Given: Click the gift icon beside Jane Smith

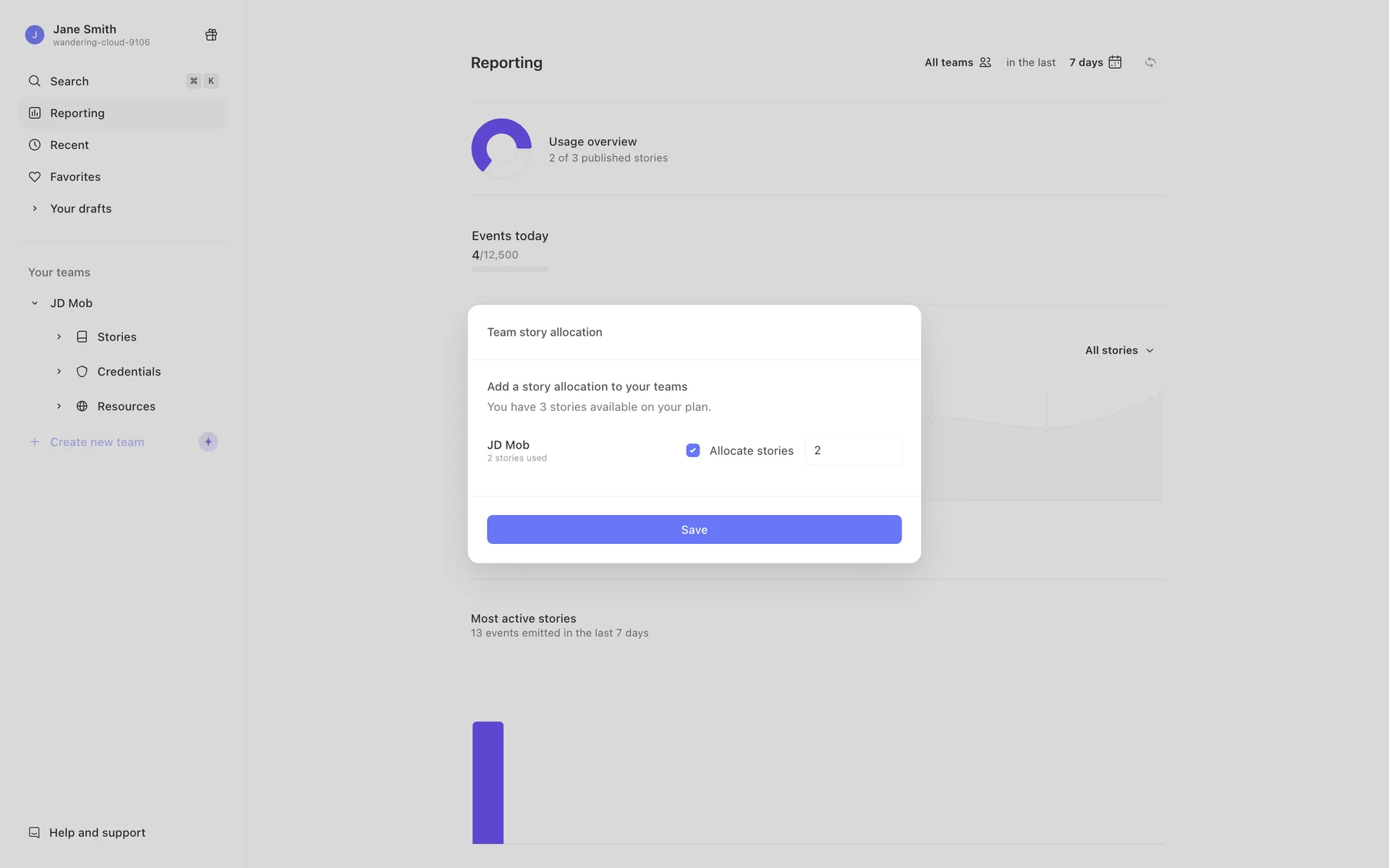Looking at the screenshot, I should 211,35.
